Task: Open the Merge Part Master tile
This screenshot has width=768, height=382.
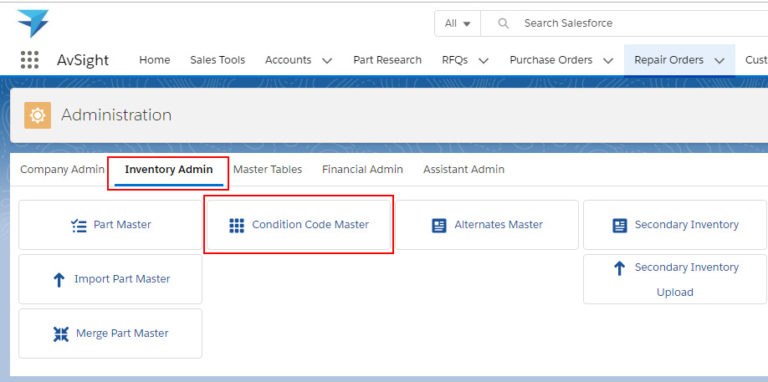Action: [110, 334]
